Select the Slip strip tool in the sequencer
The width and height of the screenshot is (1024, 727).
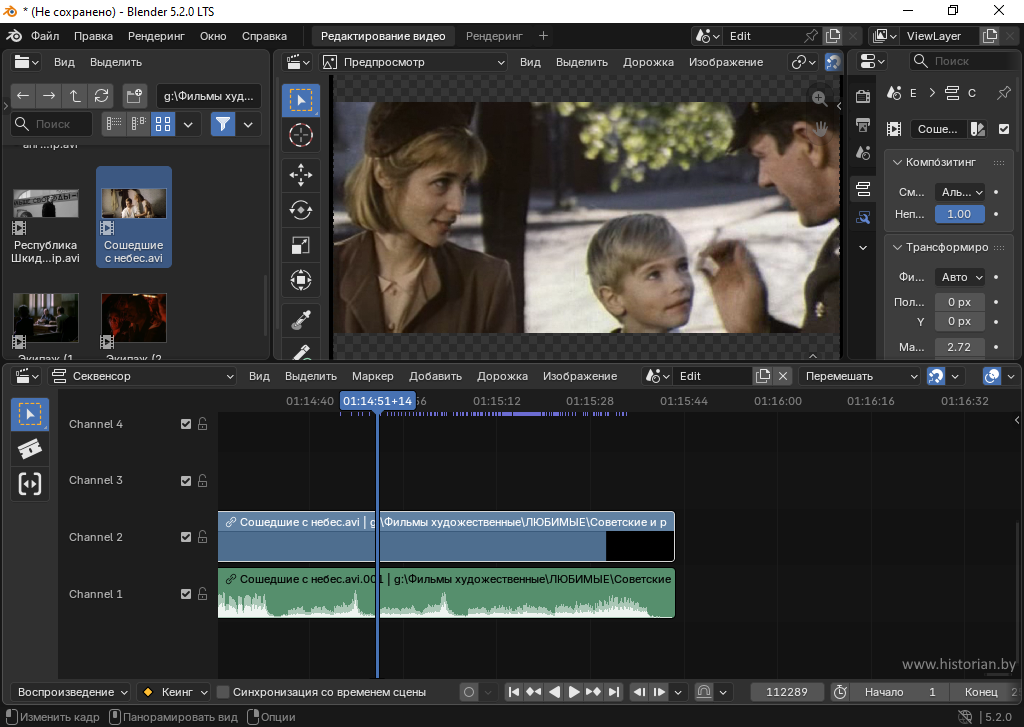tap(29, 484)
